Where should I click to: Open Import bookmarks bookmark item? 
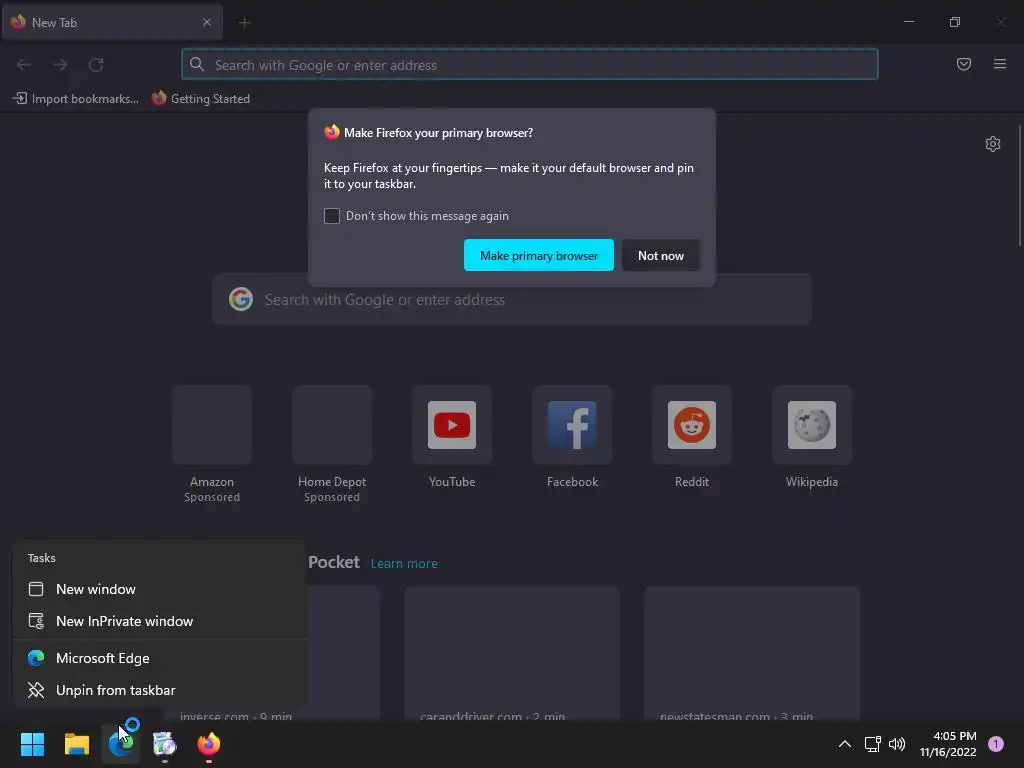(76, 99)
